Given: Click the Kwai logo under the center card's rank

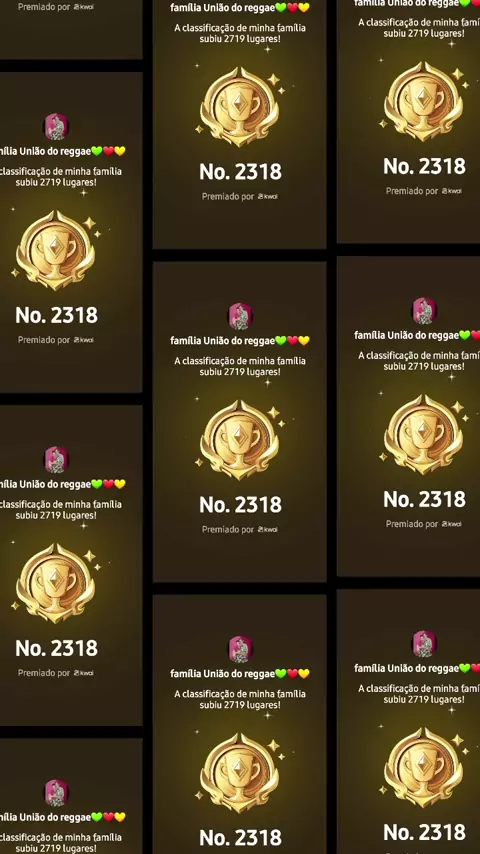Looking at the screenshot, I should [x=268, y=529].
